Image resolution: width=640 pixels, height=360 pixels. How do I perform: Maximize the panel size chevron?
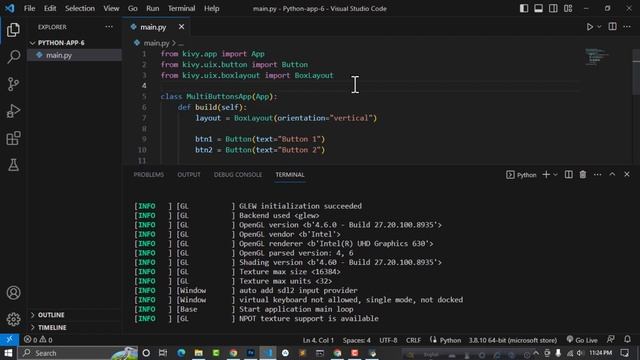(x=612, y=174)
